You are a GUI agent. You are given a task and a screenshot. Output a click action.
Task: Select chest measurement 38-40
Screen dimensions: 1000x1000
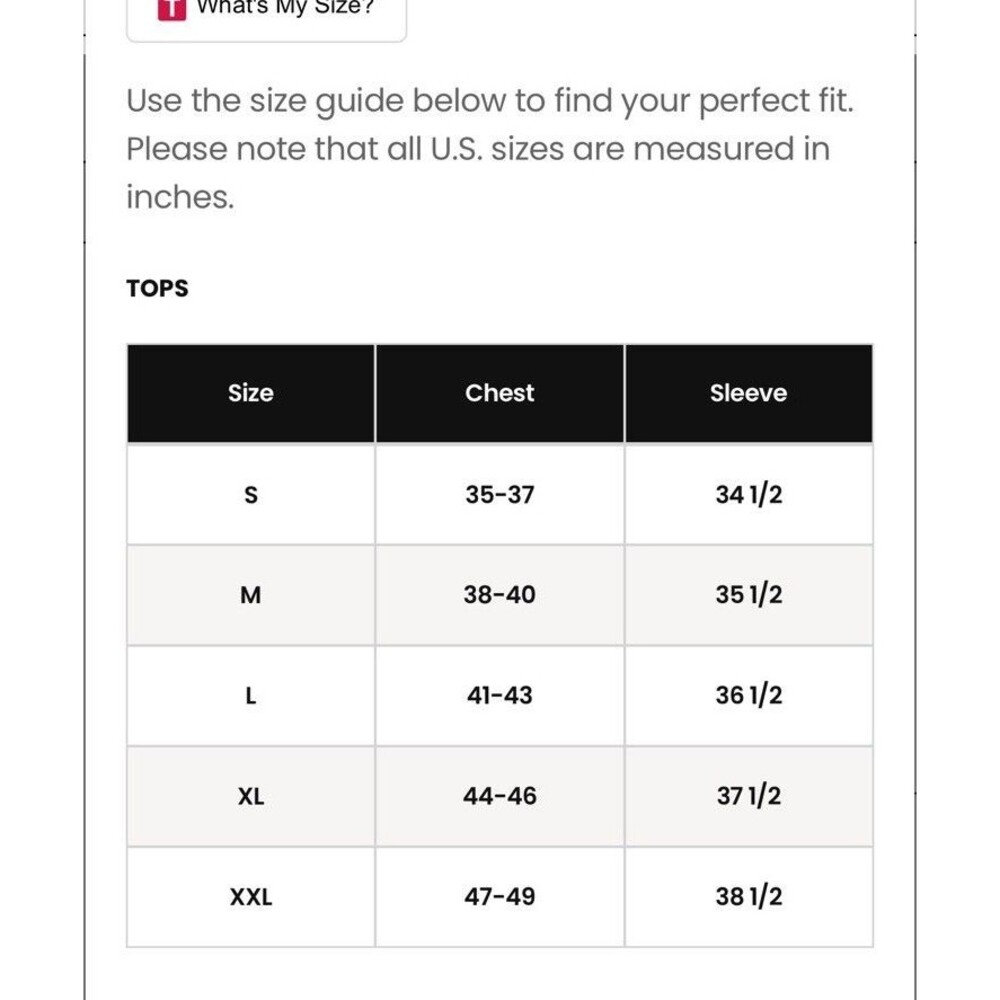(499, 594)
